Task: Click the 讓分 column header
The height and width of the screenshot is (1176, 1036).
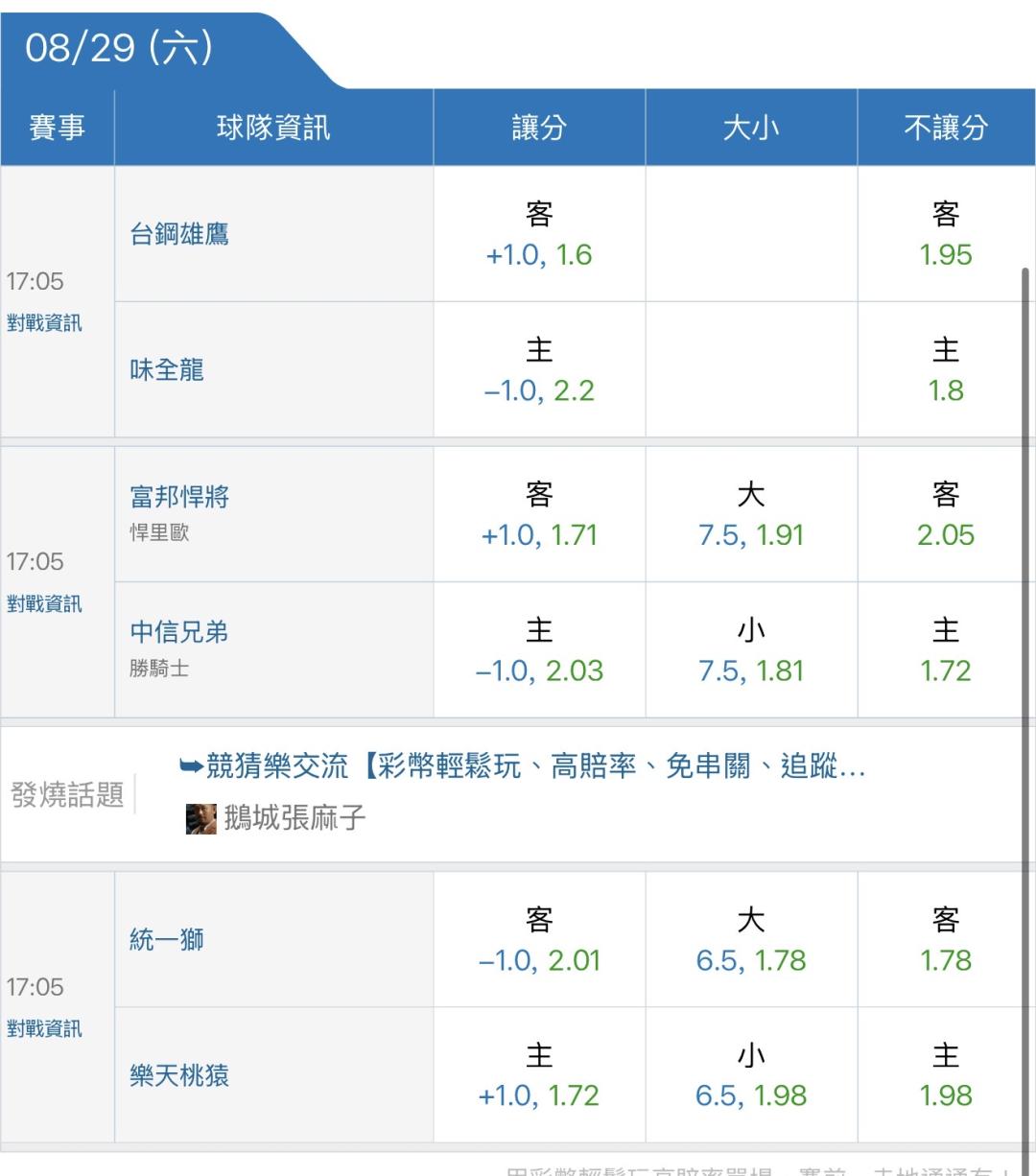Action: [539, 128]
